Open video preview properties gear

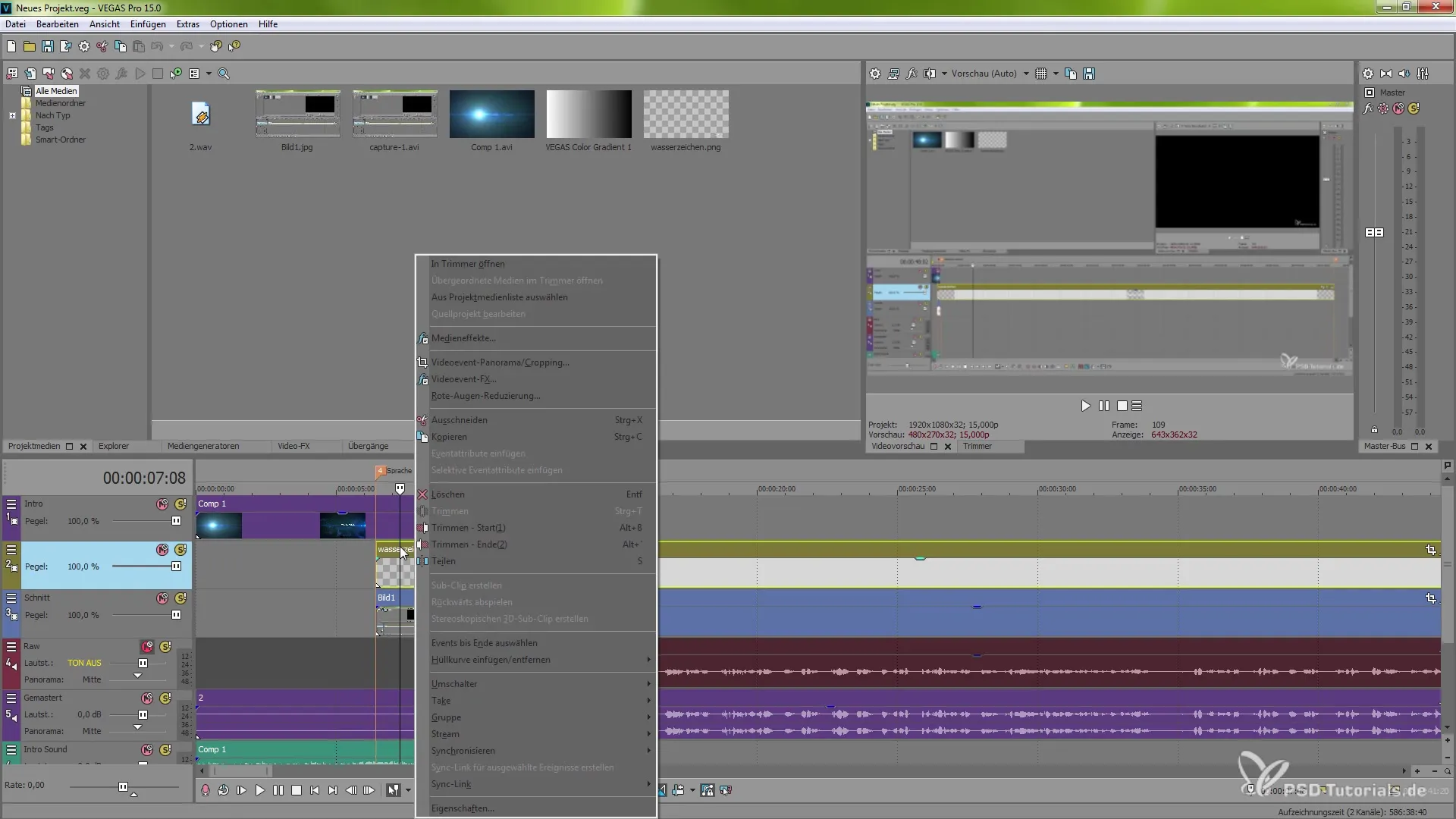[875, 74]
